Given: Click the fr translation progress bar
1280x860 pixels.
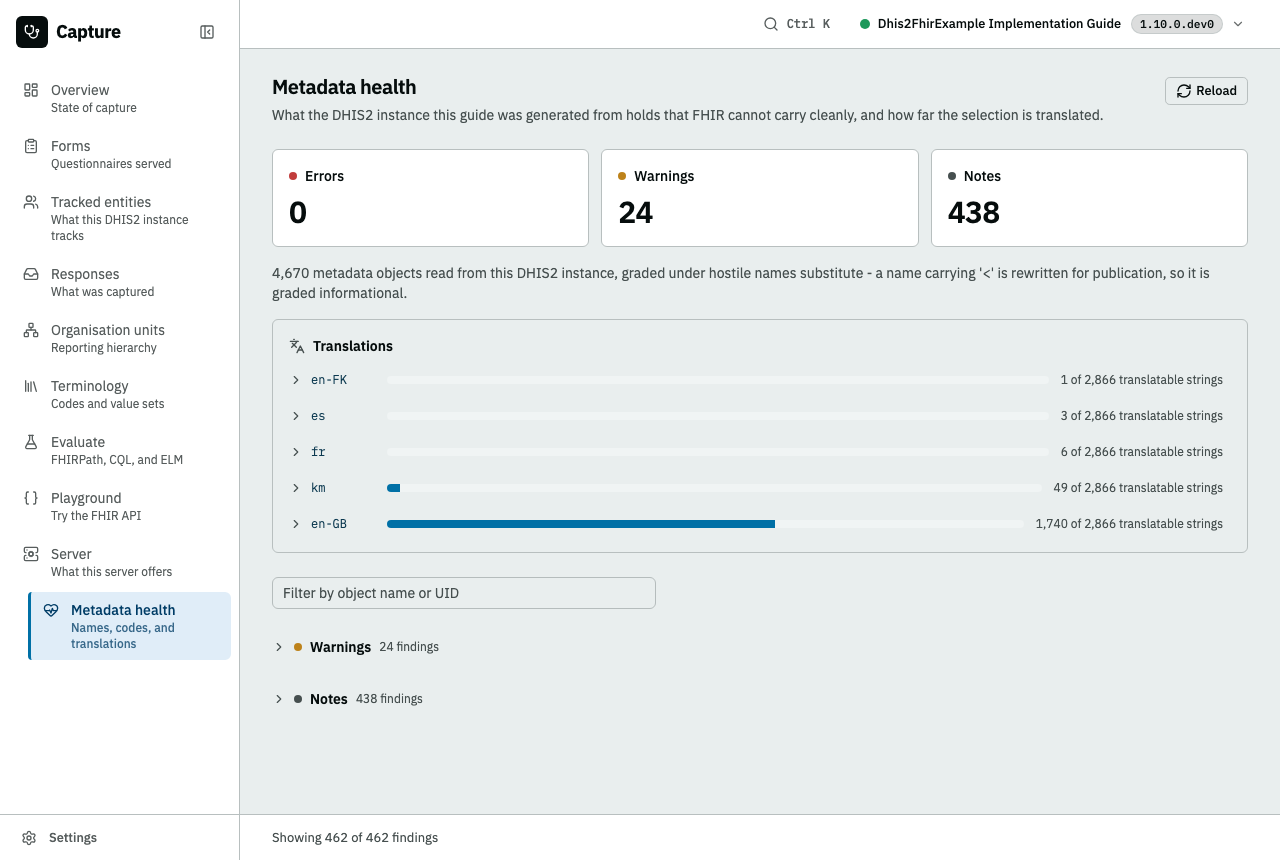Looking at the screenshot, I should (718, 452).
